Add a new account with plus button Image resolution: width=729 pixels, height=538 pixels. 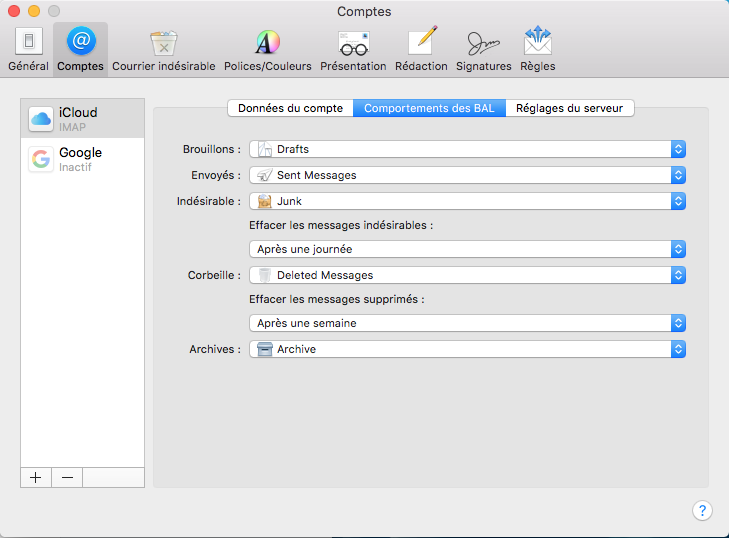[x=36, y=477]
